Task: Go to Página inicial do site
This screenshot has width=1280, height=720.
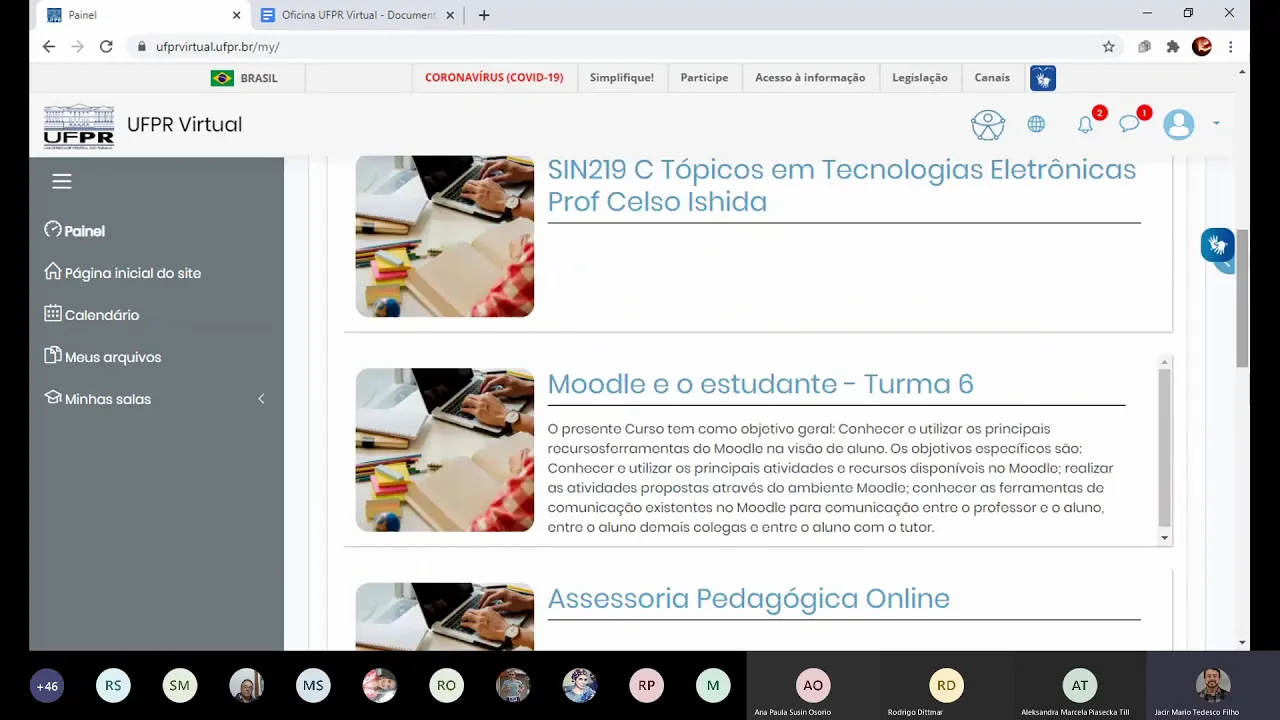Action: (x=123, y=272)
